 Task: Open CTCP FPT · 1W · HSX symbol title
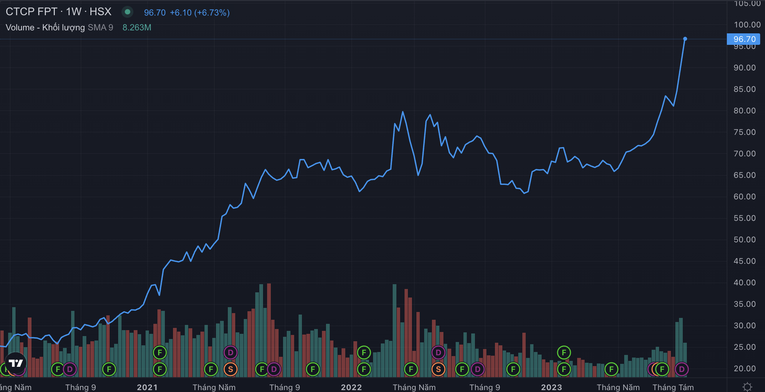coord(59,12)
